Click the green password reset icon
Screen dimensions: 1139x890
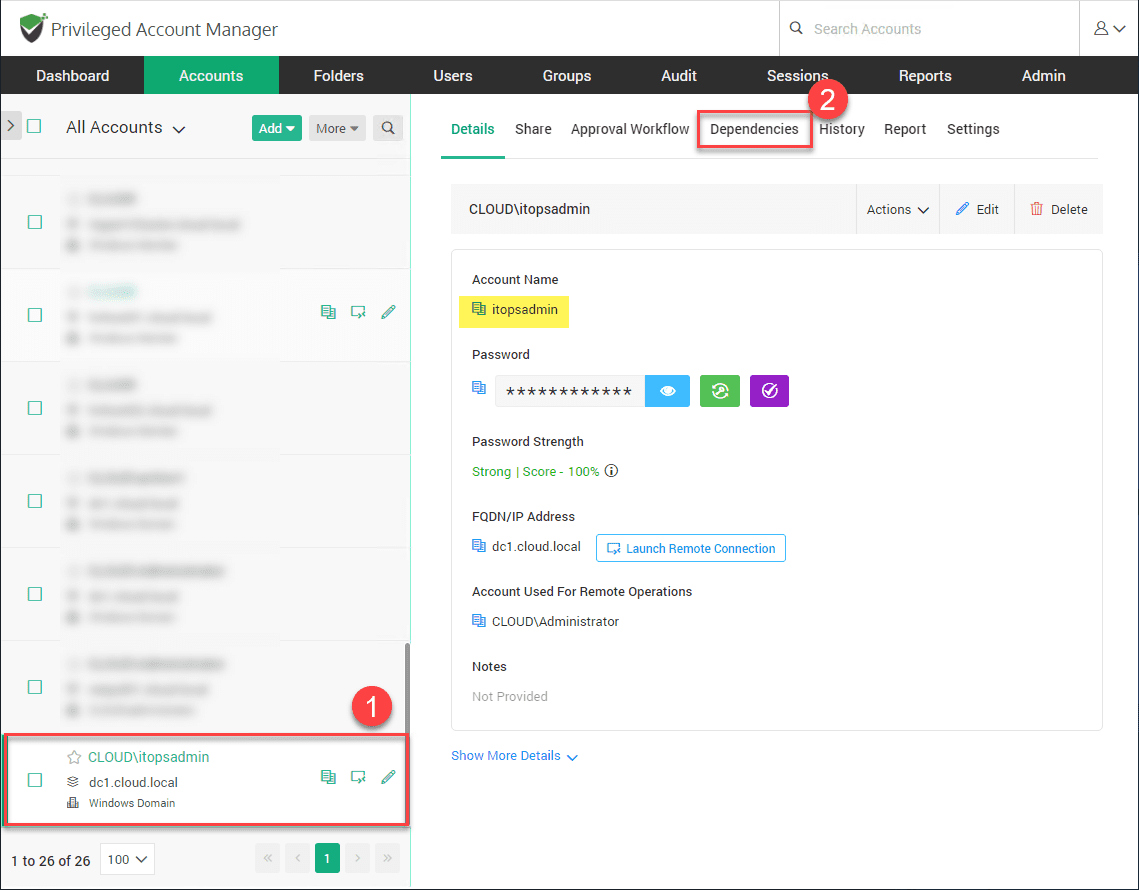click(719, 390)
